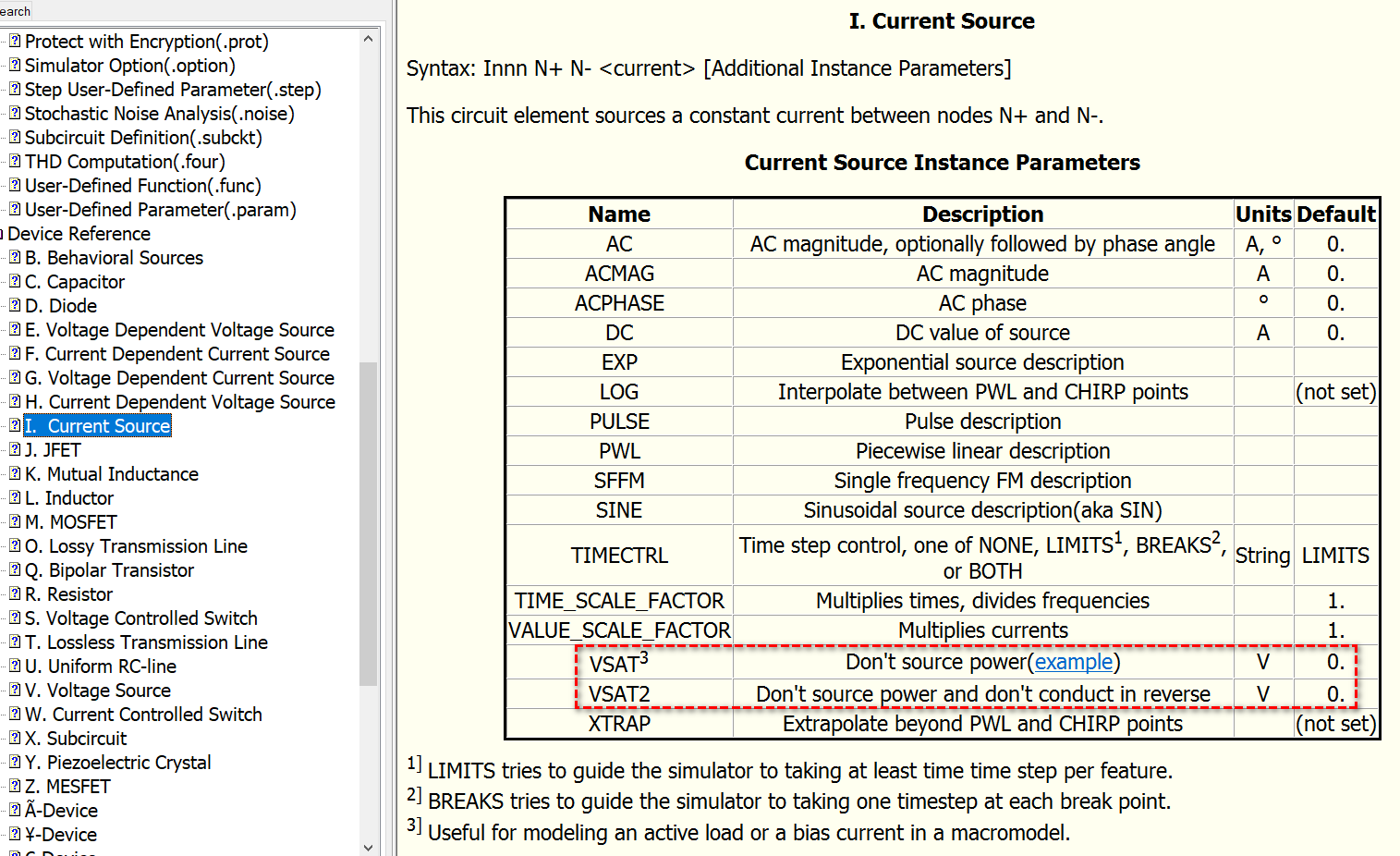This screenshot has width=1400, height=856.
Task: Select 'Q. Bipolar Transistor' topic
Action: pos(109,570)
